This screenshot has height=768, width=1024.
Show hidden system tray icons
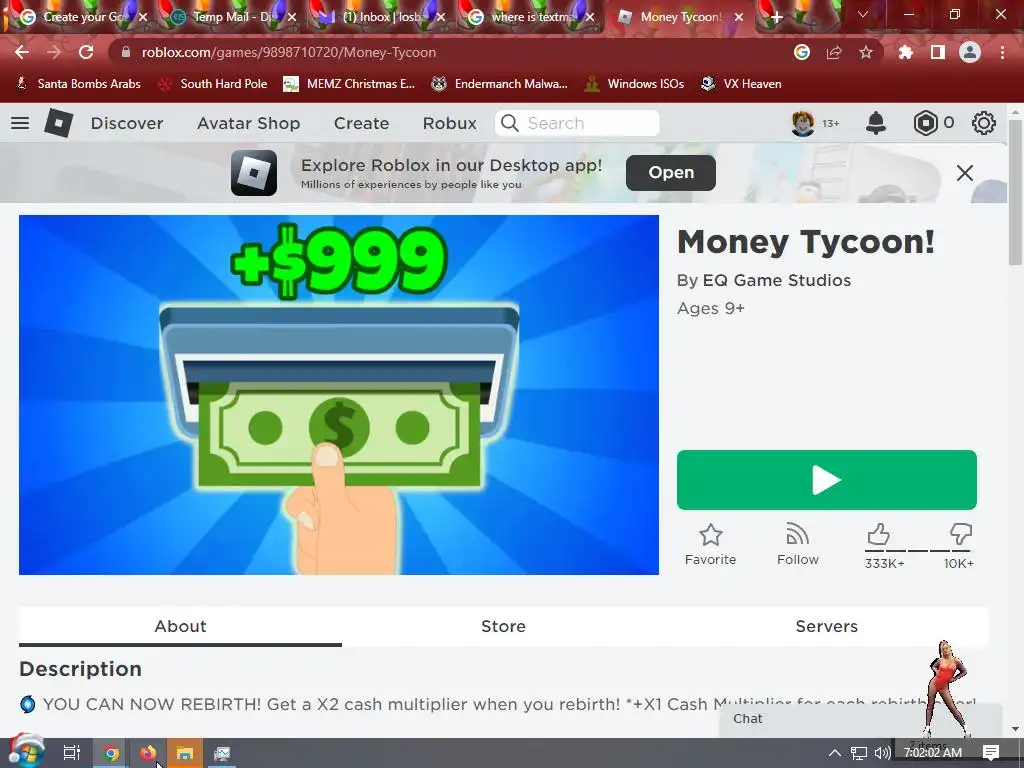tap(835, 753)
